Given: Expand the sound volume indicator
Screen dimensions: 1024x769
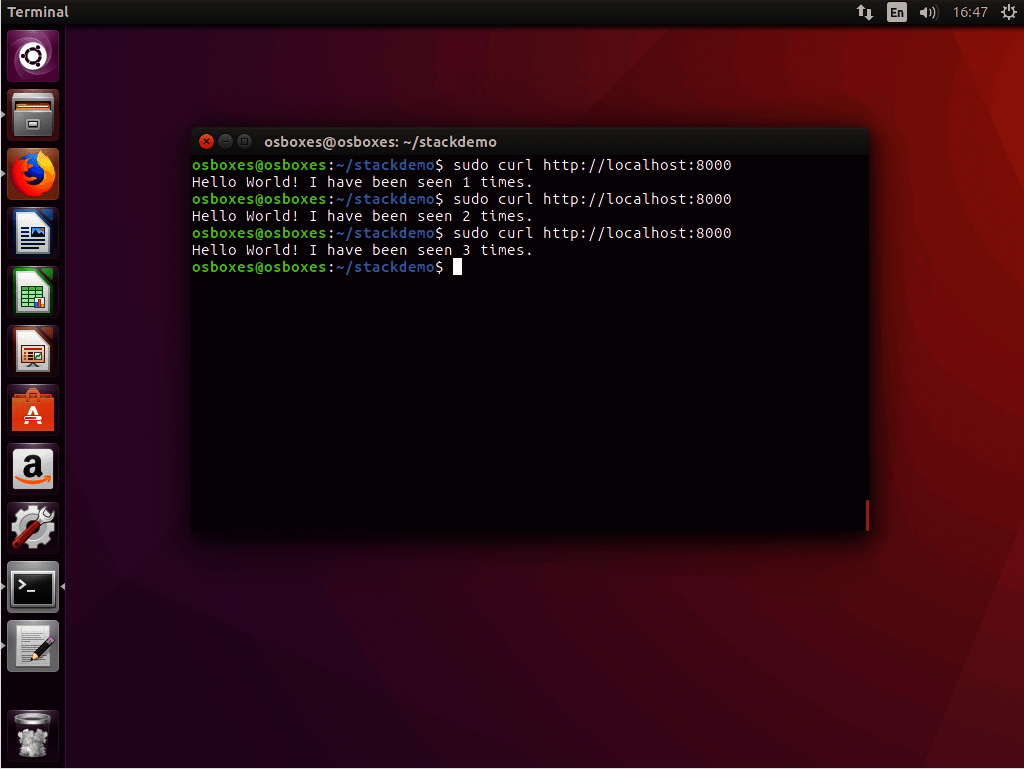Looking at the screenshot, I should coord(928,12).
